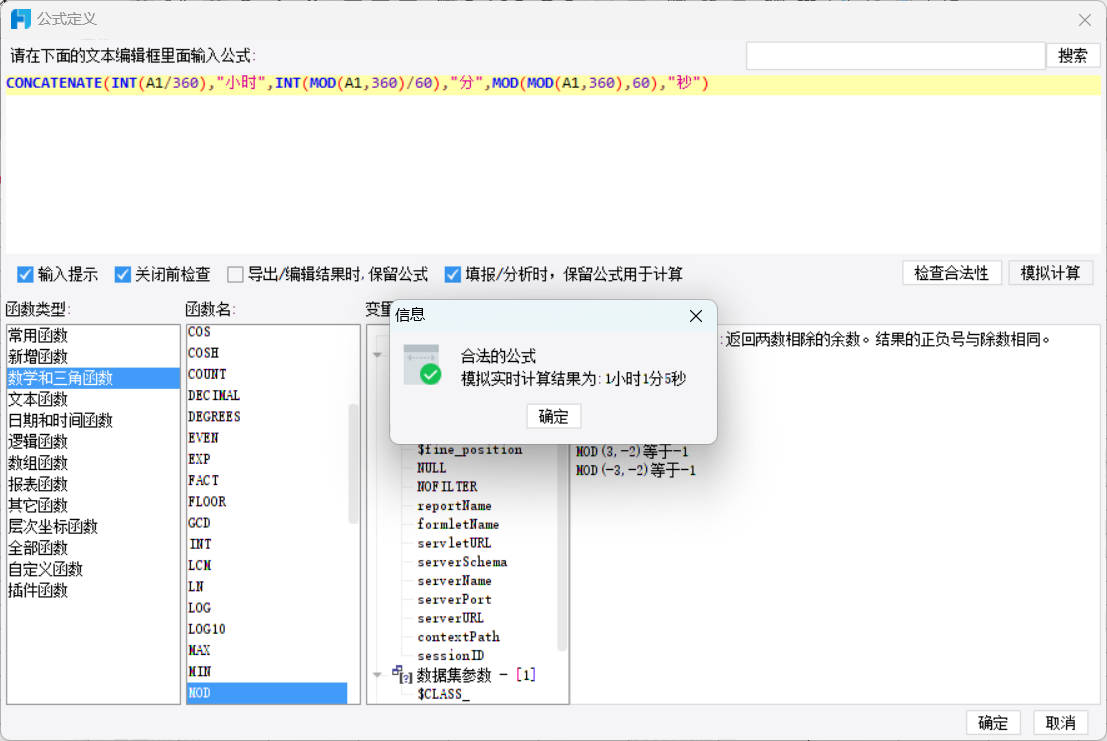Viewport: 1107px width, 741px height.
Task: Collapse the top variable tree node arrow
Action: 378,354
